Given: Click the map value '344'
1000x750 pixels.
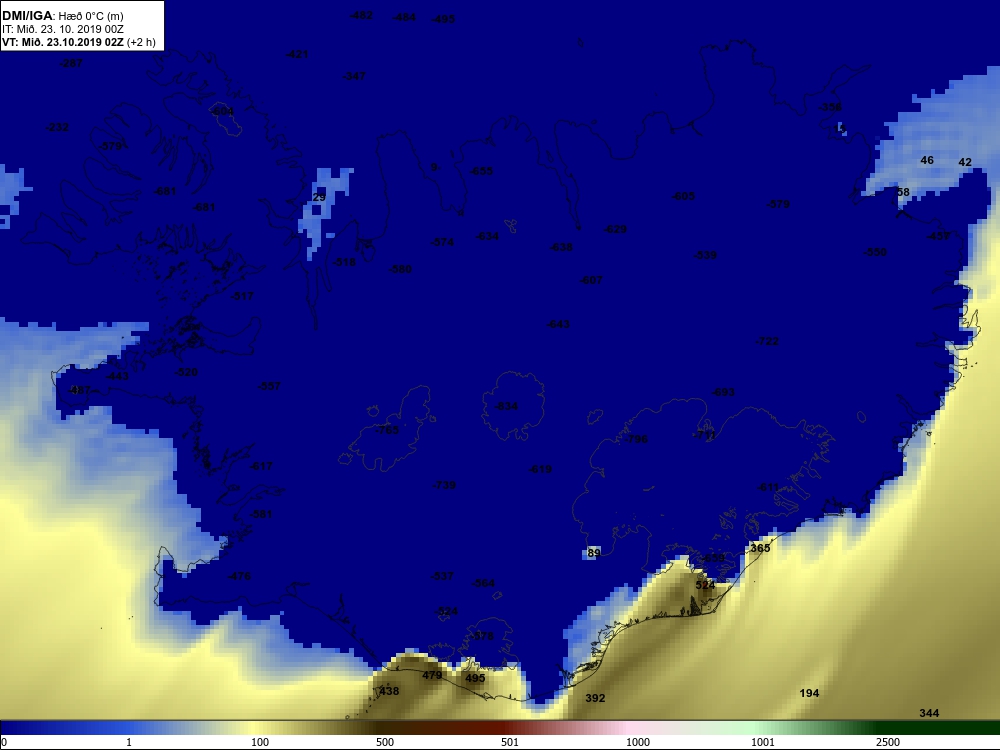Looking at the screenshot, I should tap(929, 713).
